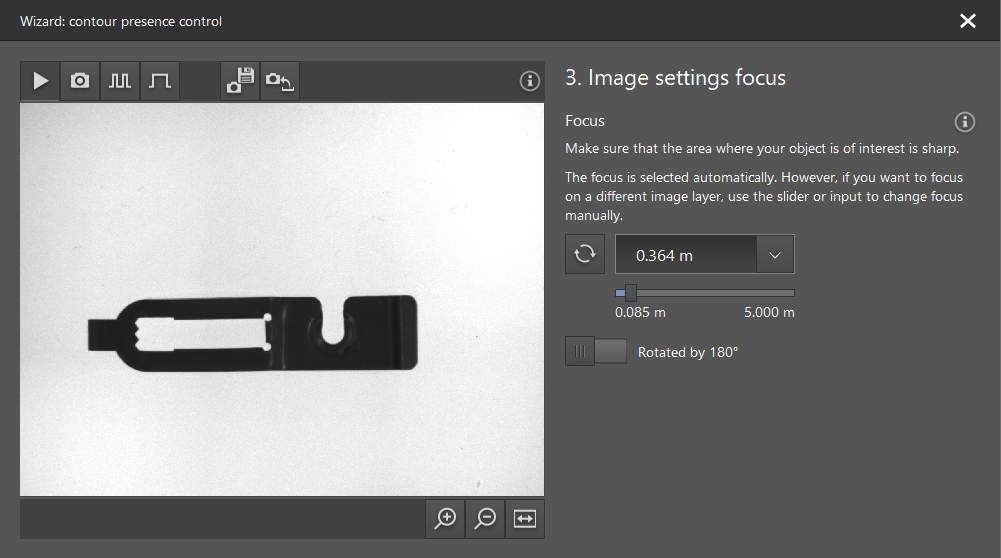Run automatic focus with refresh button
This screenshot has height=558, width=1001.
tap(585, 254)
